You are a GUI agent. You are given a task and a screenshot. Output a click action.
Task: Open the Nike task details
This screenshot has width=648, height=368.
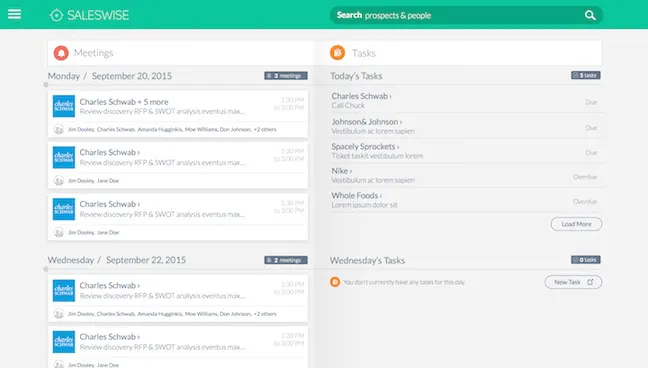click(x=466, y=175)
